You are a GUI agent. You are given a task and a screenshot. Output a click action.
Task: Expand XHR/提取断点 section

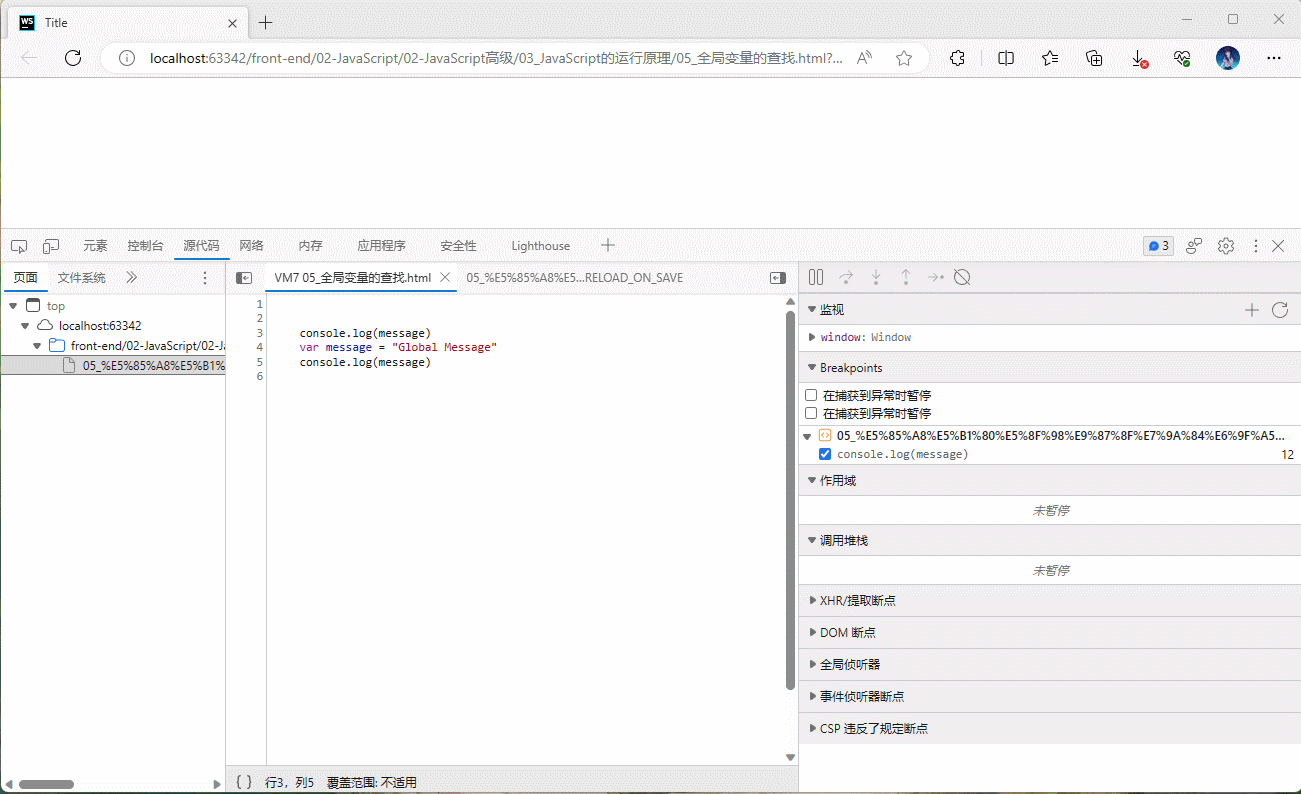tap(857, 601)
